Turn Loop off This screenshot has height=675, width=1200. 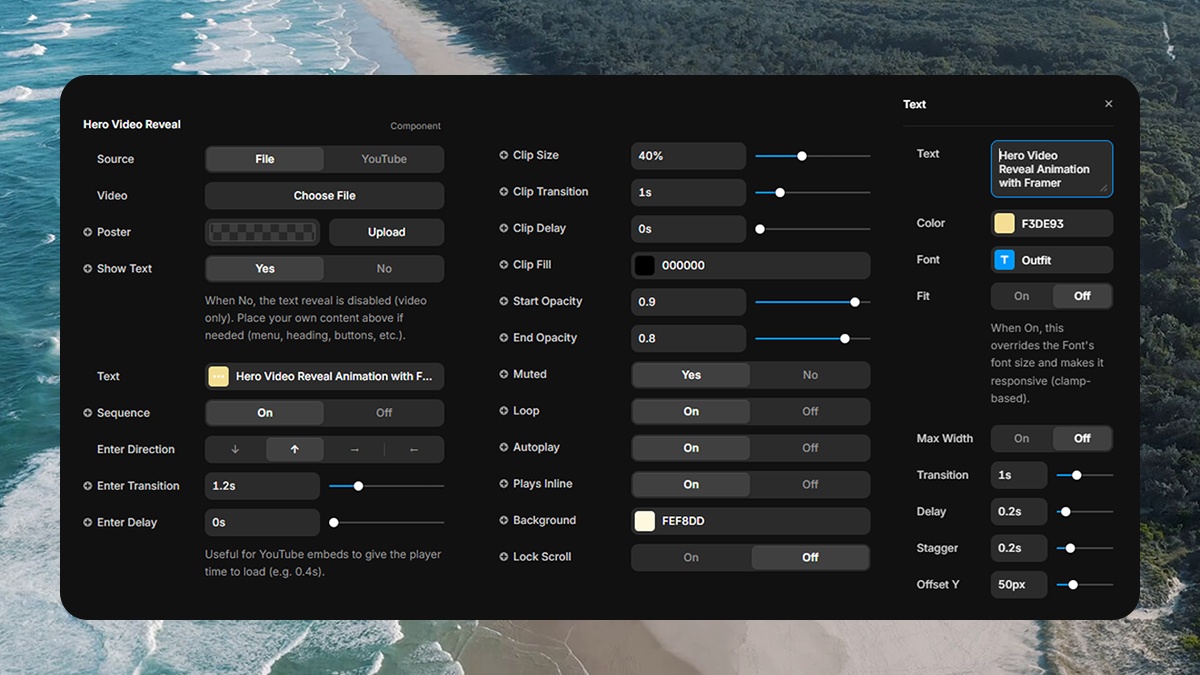click(x=810, y=411)
